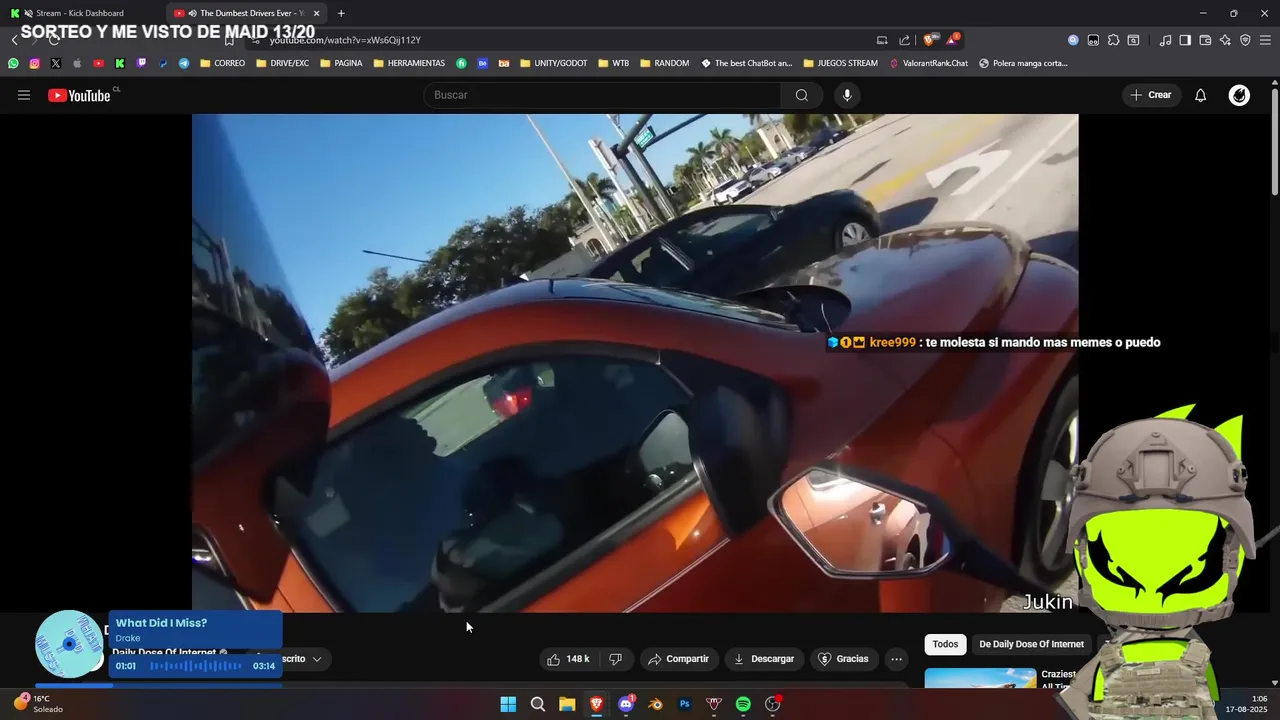Click the Descargar button
The image size is (1280, 720).
pyautogui.click(x=764, y=659)
